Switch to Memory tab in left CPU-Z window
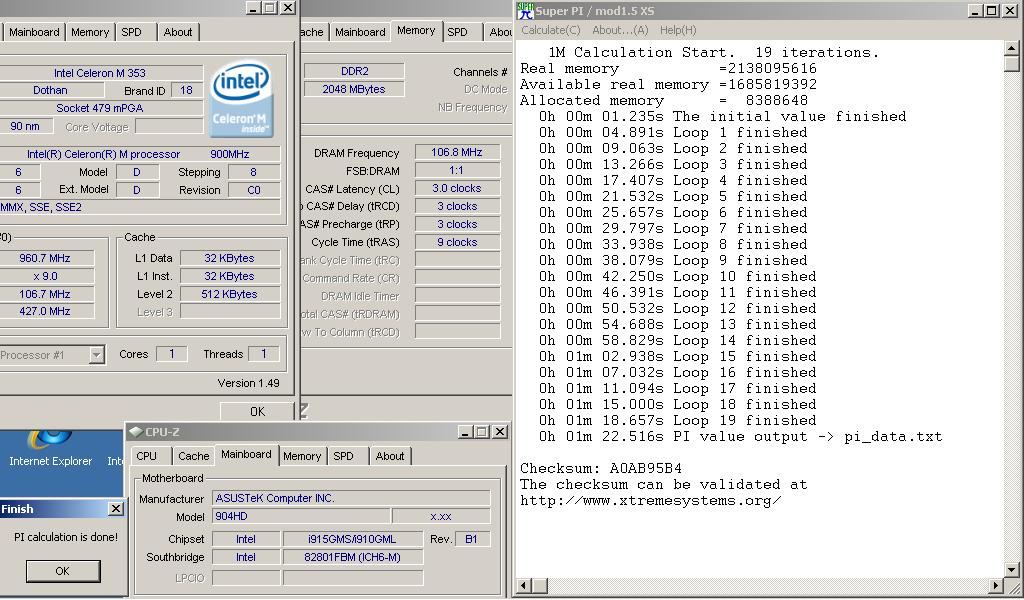 click(90, 32)
